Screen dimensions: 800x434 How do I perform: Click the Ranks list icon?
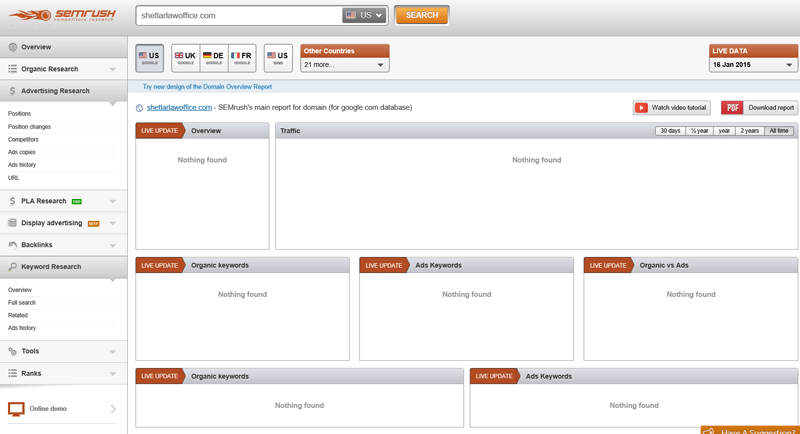(12, 373)
